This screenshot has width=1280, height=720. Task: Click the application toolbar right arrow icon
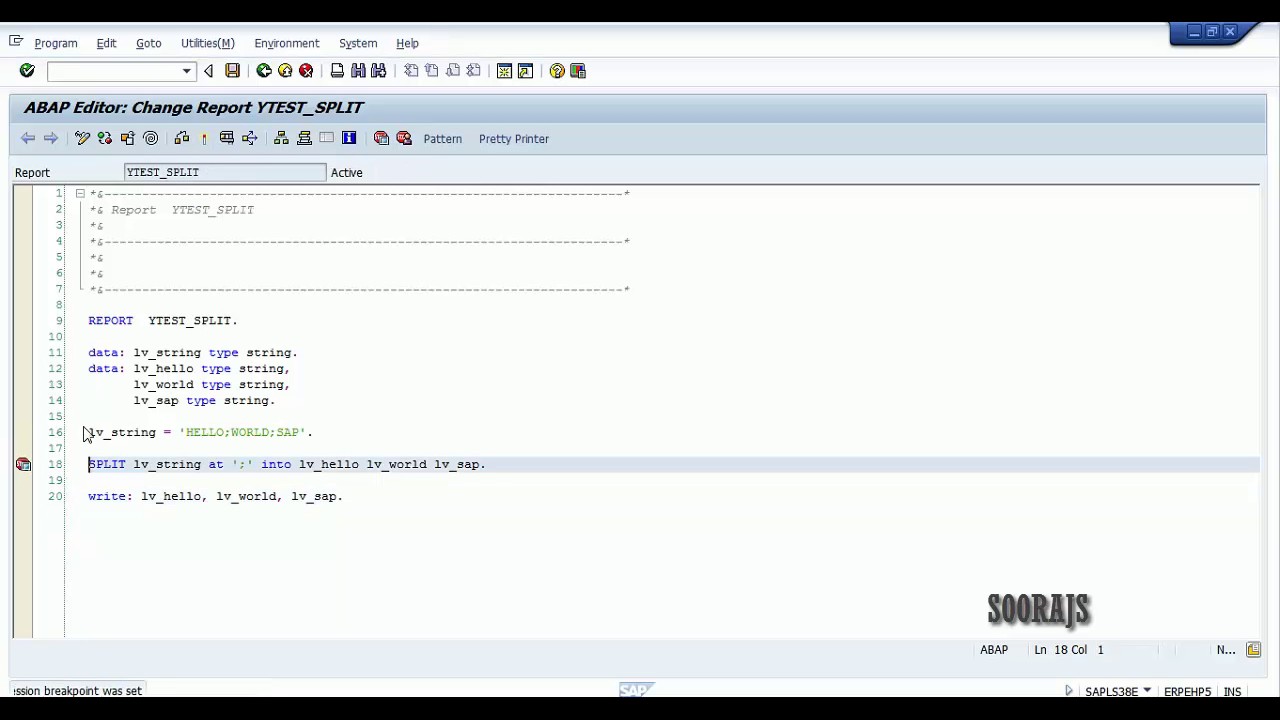(x=50, y=138)
